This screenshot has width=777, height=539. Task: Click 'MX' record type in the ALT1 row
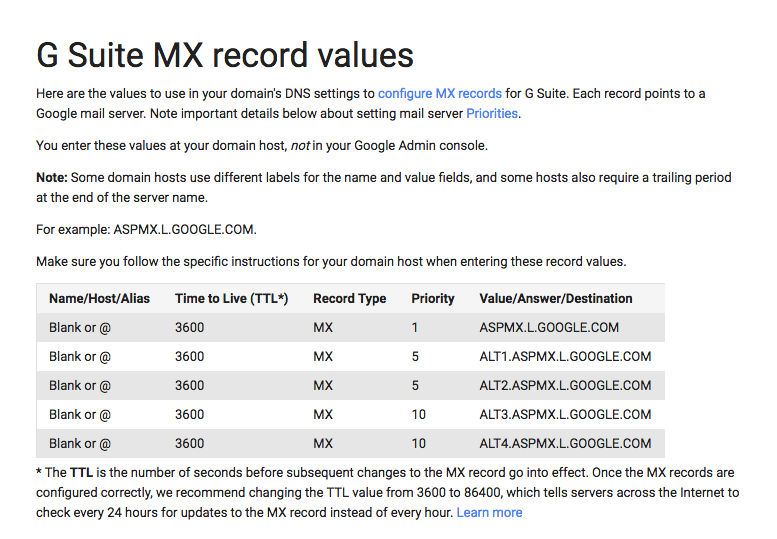coord(323,357)
